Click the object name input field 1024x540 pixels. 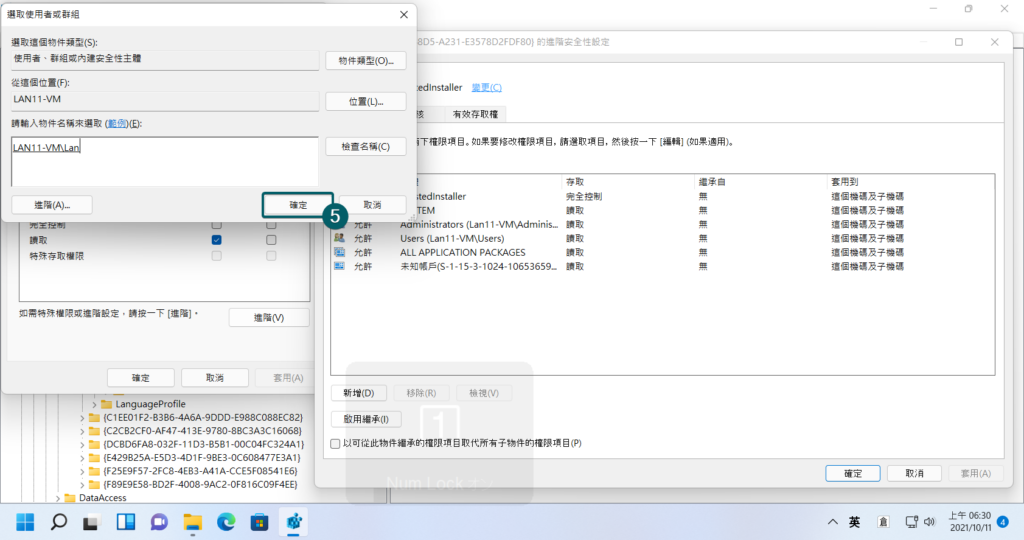pos(165,161)
